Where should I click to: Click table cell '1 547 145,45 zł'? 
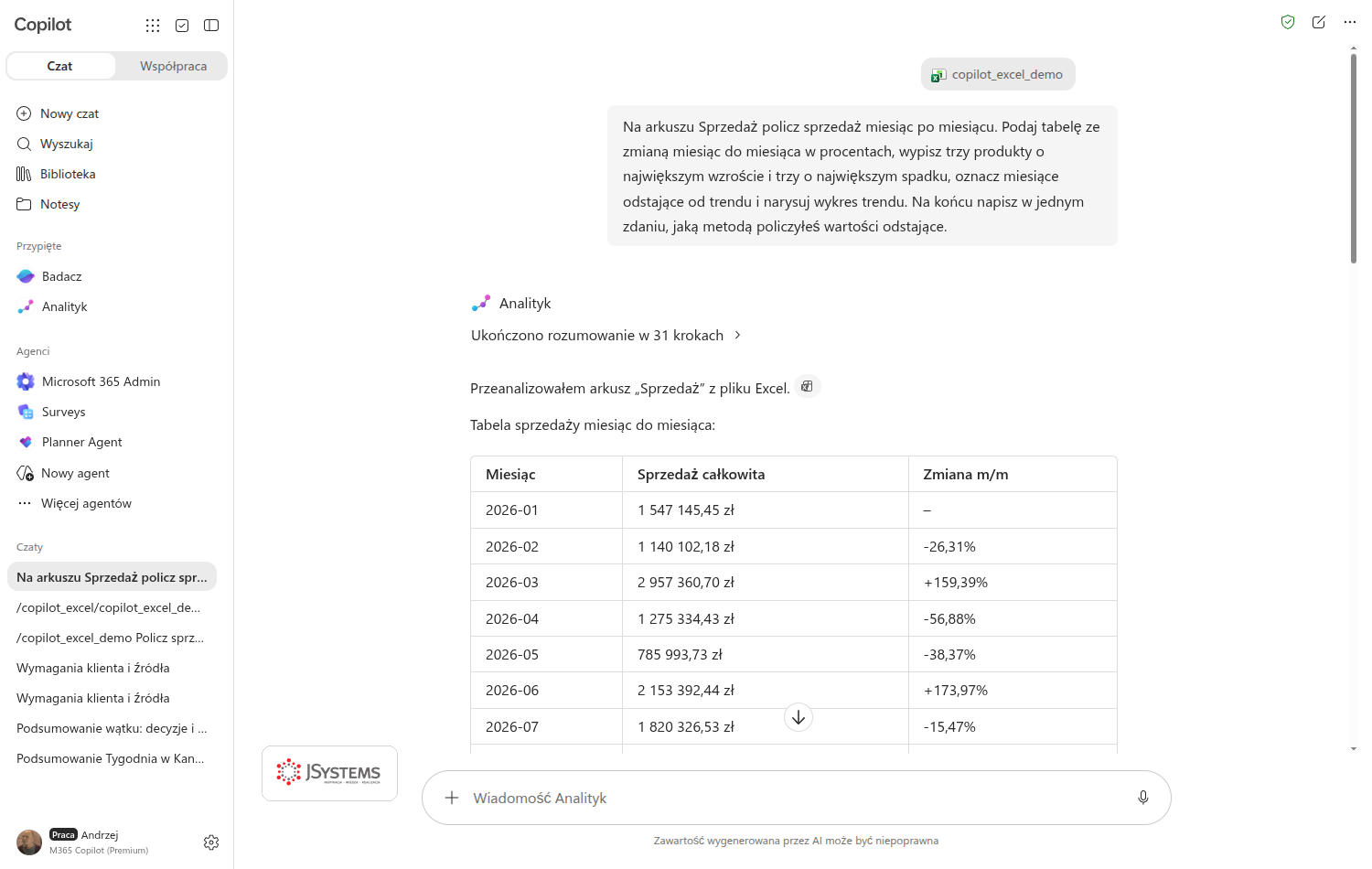coord(766,510)
